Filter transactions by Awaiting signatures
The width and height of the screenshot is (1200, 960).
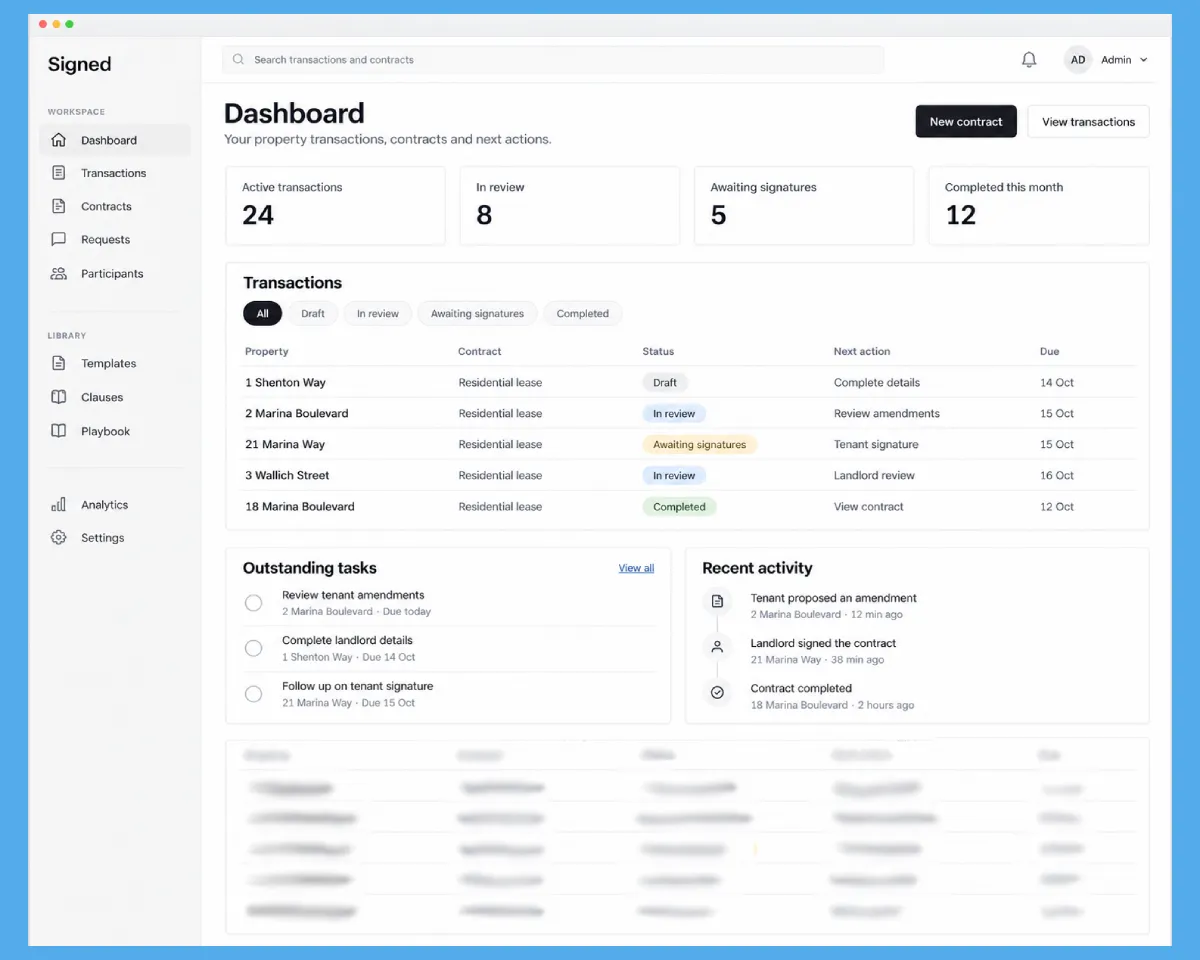coord(477,313)
